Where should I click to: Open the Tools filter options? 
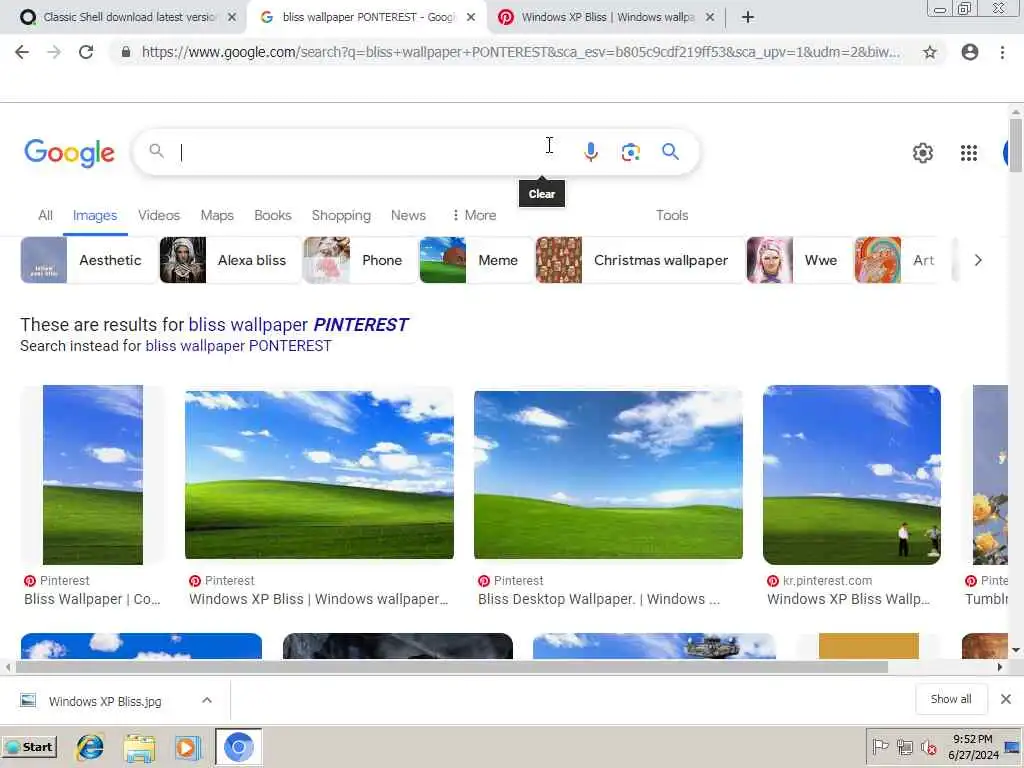pos(672,216)
